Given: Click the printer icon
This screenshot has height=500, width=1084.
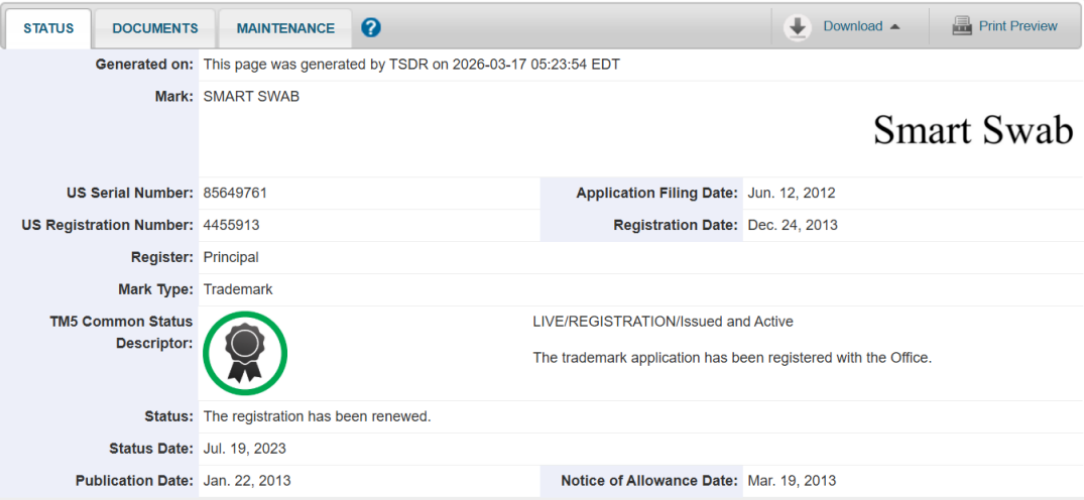Looking at the screenshot, I should pos(962,26).
